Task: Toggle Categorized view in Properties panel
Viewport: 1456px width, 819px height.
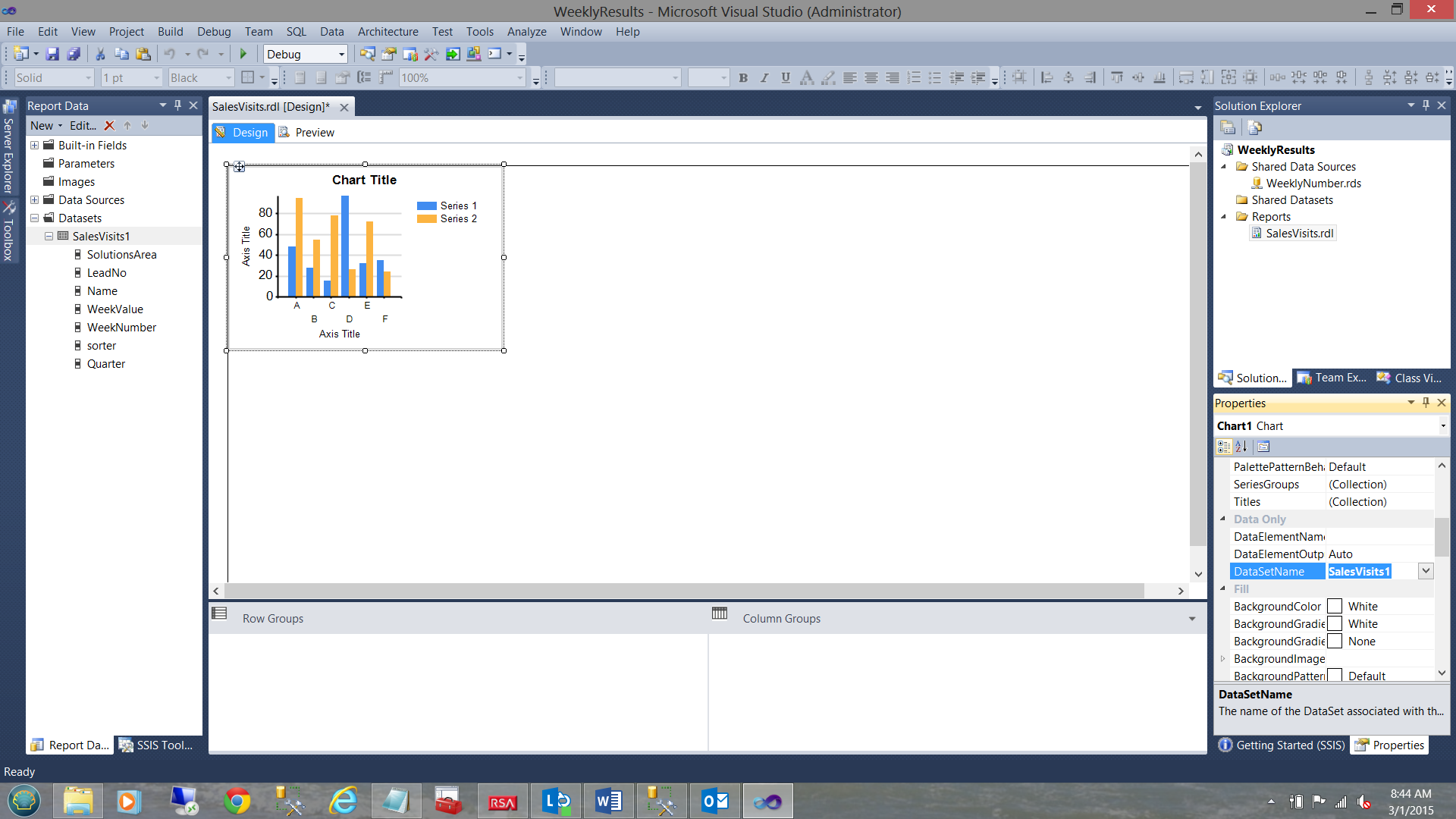Action: [x=1224, y=447]
